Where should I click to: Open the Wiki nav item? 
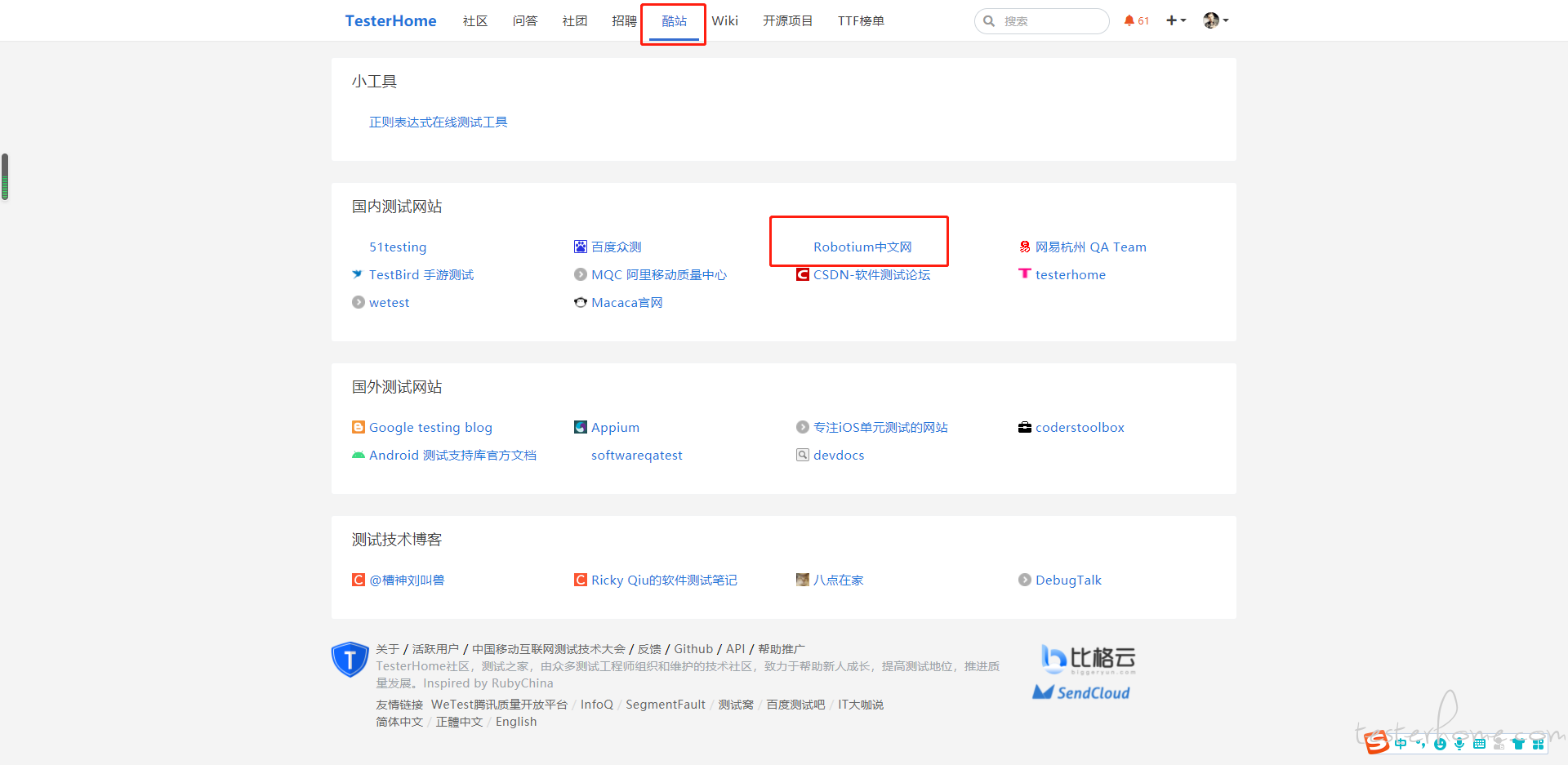pyautogui.click(x=725, y=20)
